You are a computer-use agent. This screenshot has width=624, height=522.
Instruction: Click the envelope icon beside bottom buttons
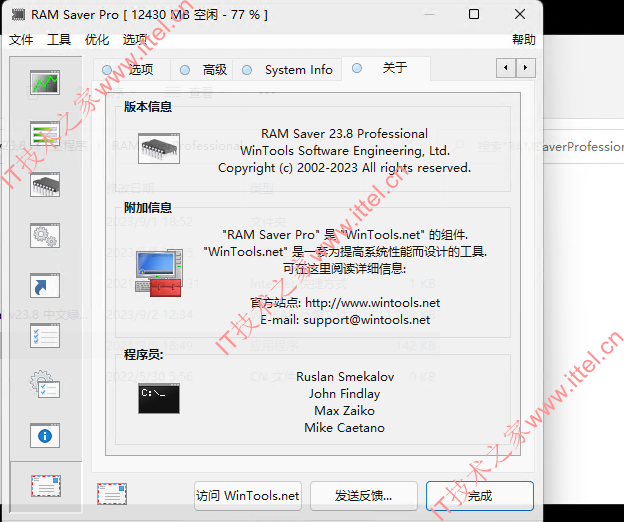112,494
